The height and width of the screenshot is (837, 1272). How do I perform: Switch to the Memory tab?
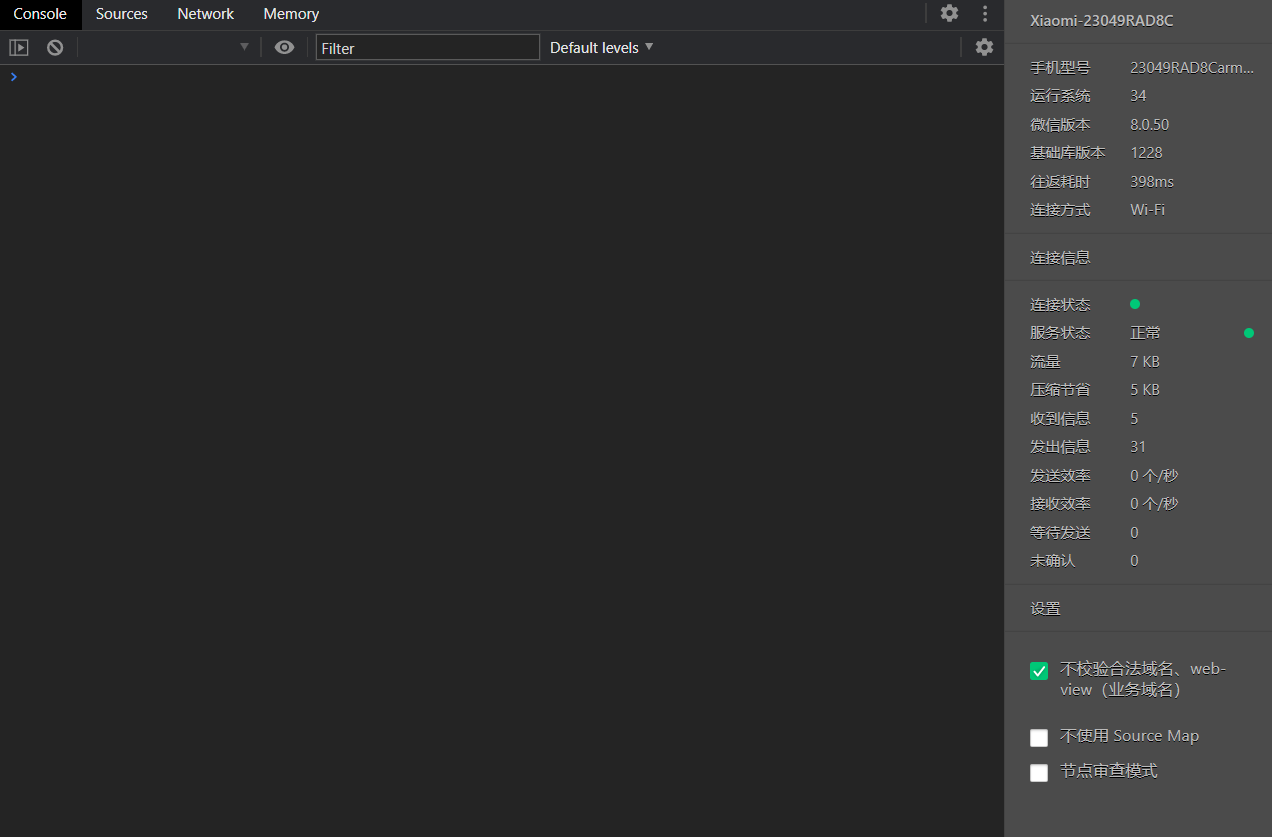(x=291, y=14)
